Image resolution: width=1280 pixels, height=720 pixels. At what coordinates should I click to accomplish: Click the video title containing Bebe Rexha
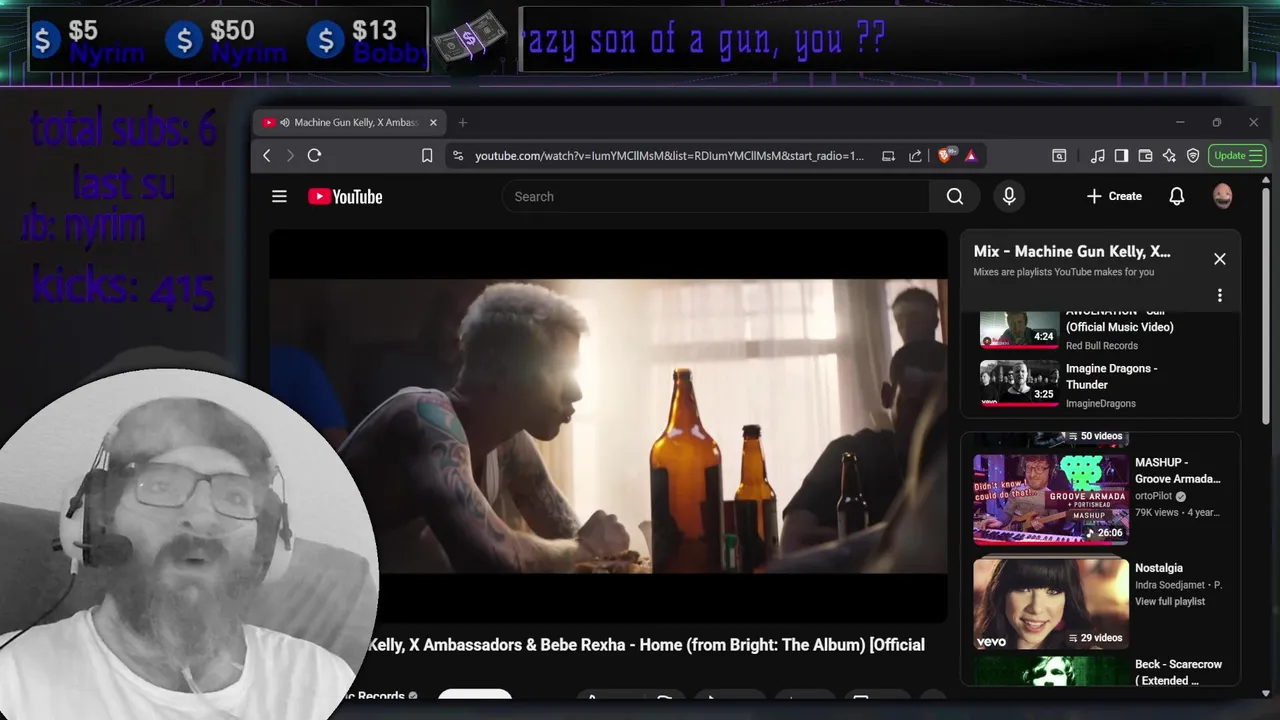[x=646, y=645]
